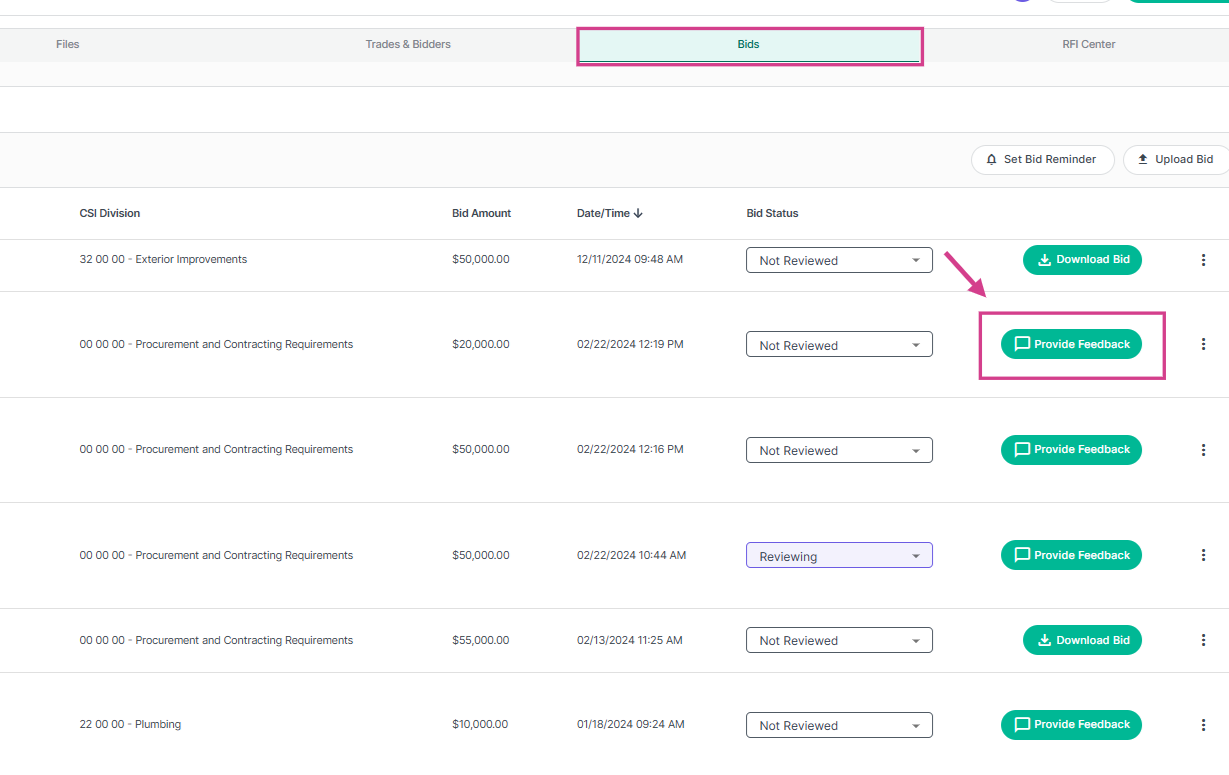1229x775 pixels.
Task: Open kebab menu for $55,000.00 bid row
Action: tap(1203, 640)
